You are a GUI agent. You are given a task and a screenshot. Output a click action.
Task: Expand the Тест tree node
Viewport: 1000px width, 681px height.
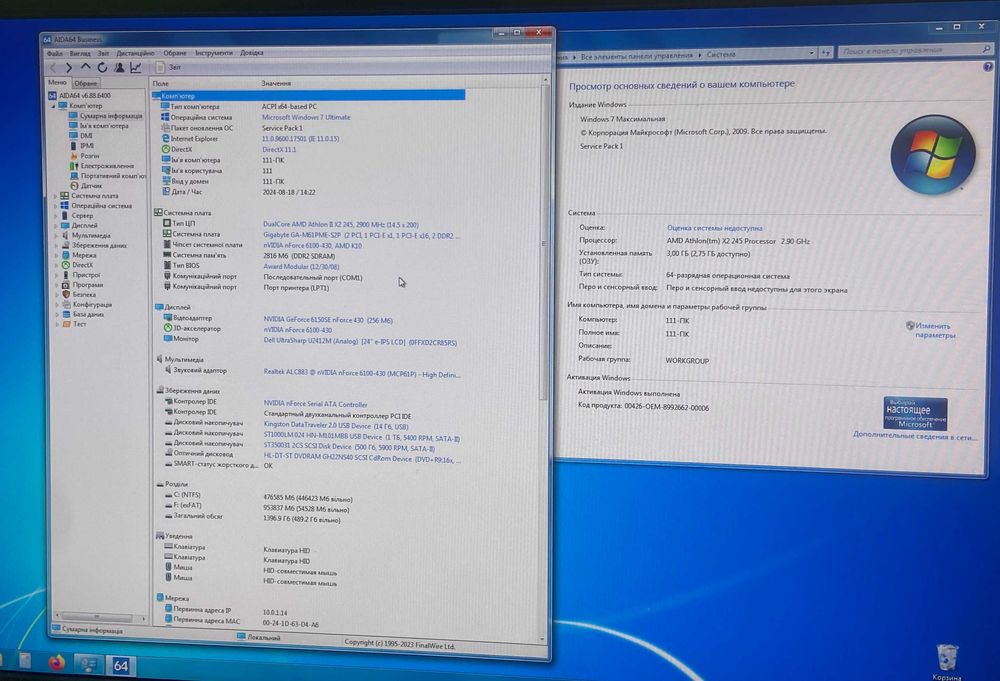coord(57,324)
